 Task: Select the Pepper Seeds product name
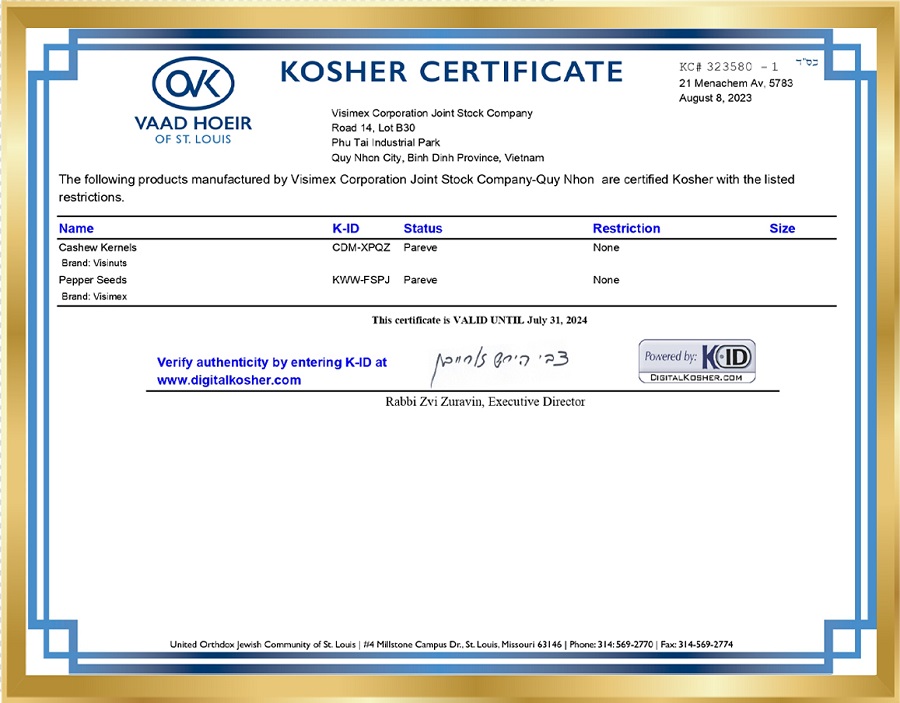click(x=92, y=280)
